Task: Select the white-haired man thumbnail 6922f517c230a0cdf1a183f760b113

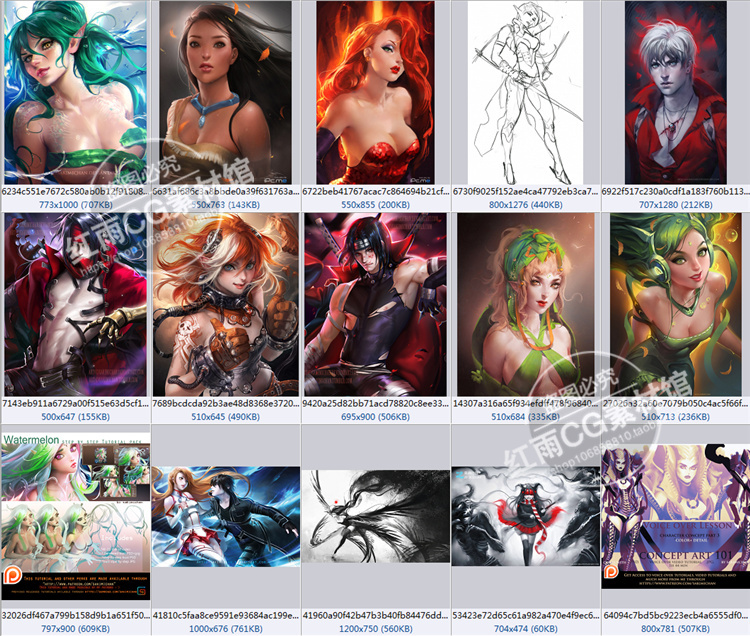Action: (x=675, y=92)
